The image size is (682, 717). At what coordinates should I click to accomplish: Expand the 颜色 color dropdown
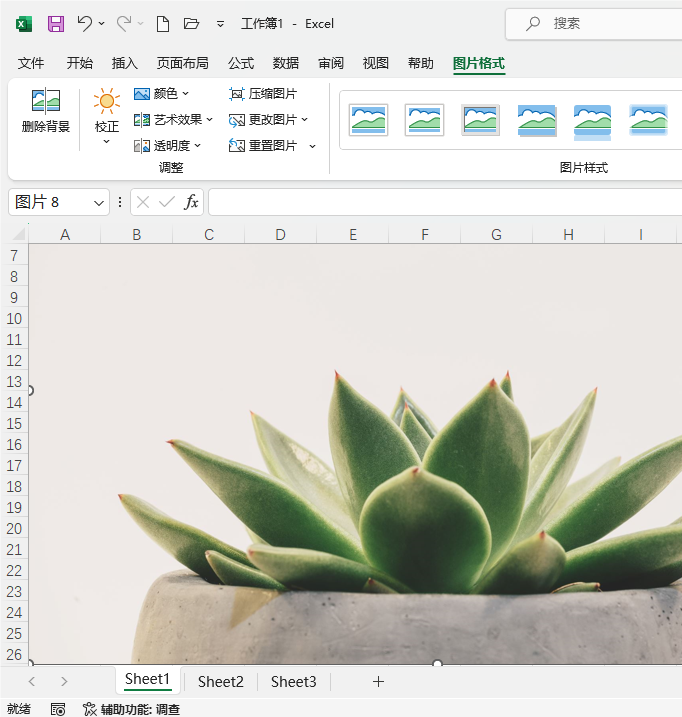pos(162,94)
